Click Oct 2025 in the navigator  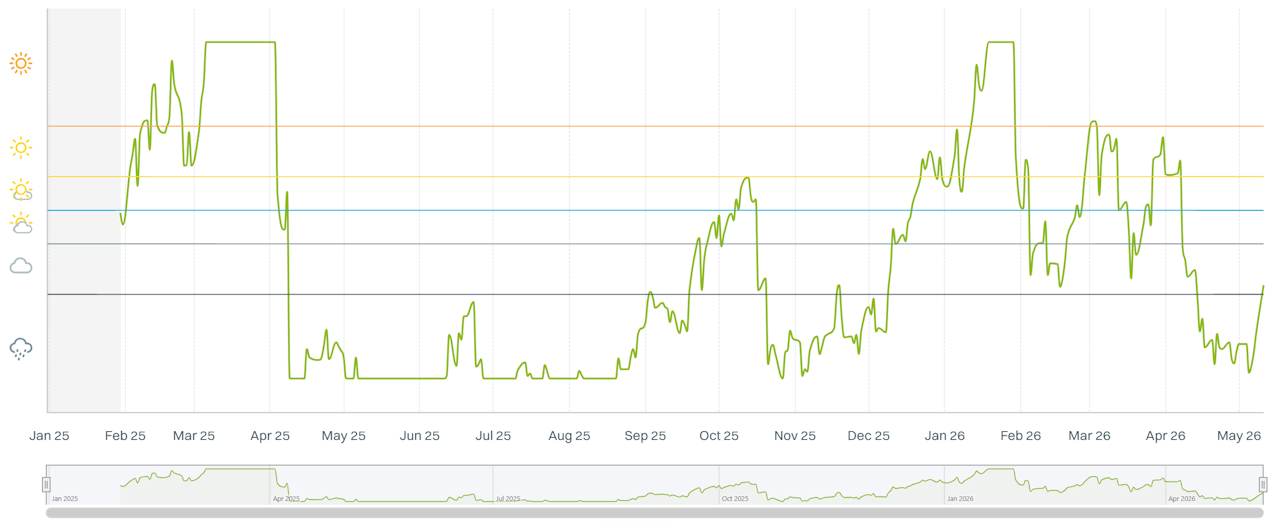tap(734, 498)
